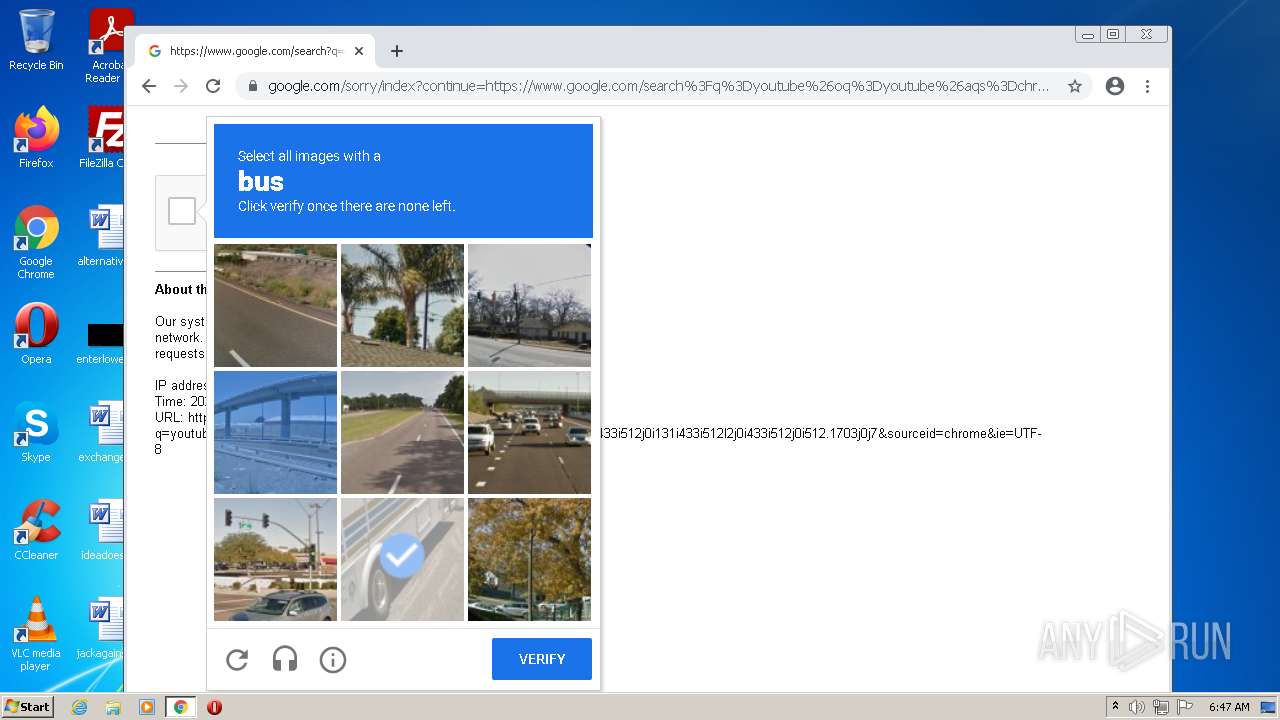Bookmark this page with the star
1280x720 pixels.
1075,86
